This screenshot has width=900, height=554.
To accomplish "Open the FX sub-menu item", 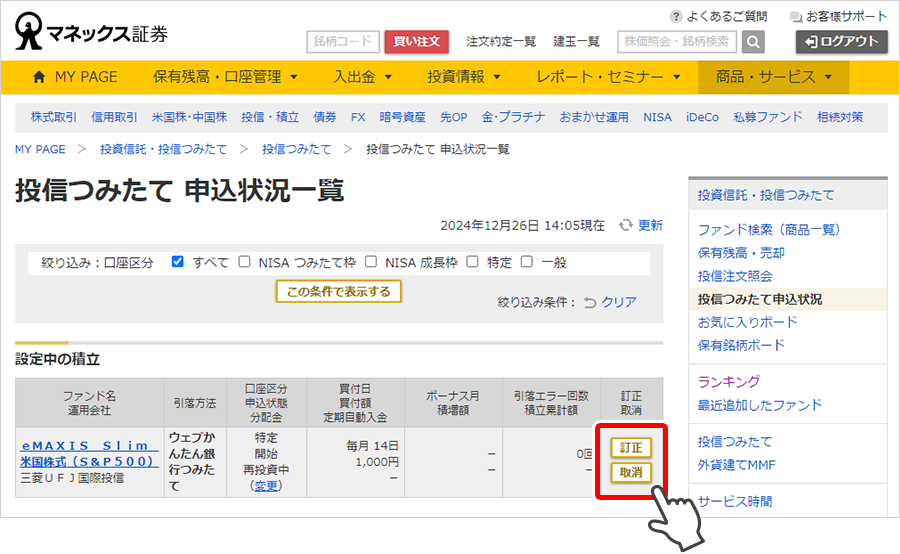I will click(358, 117).
